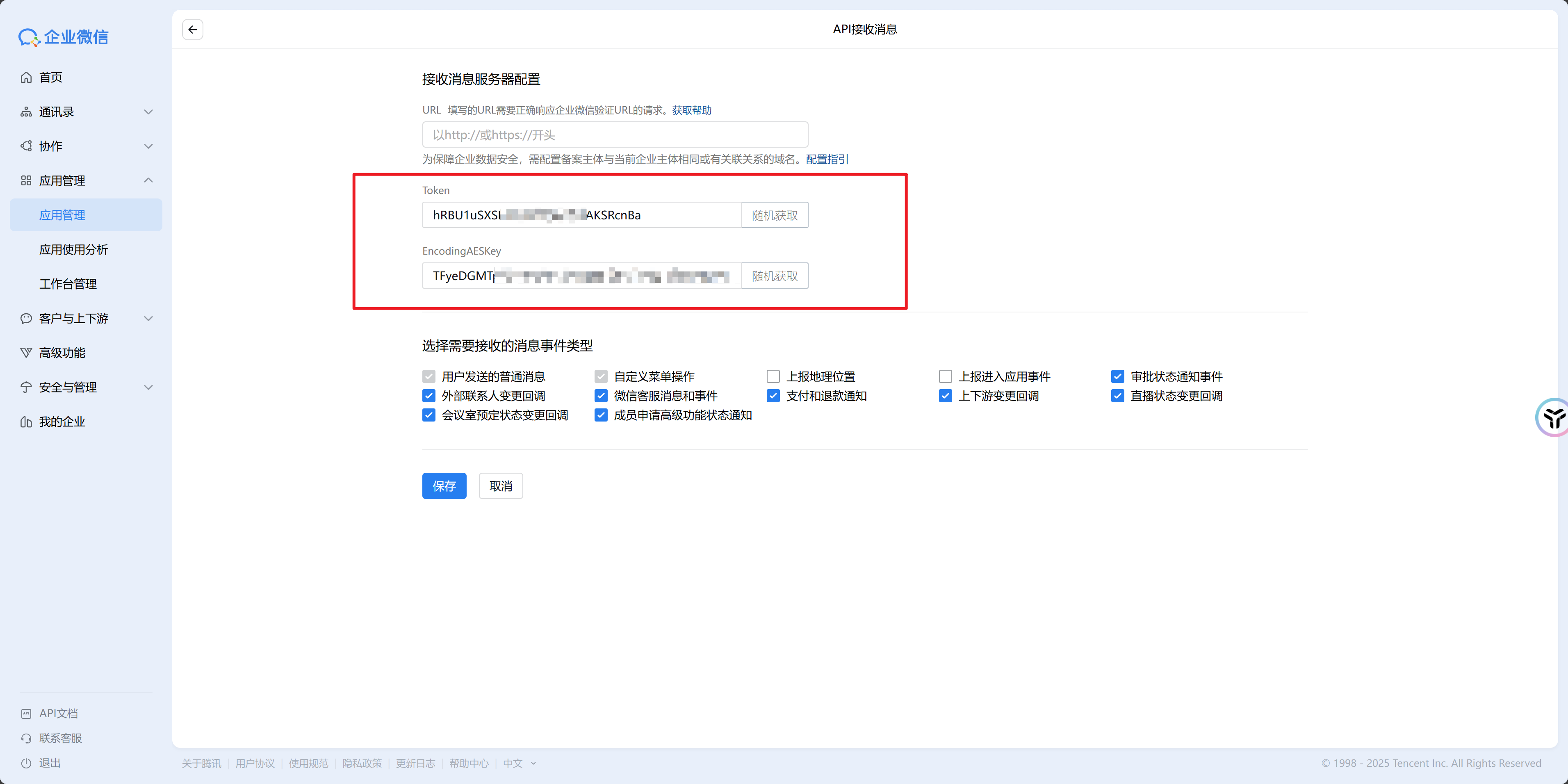Click the 我的企业 building icon
Viewport: 1568px width, 784px height.
[26, 422]
